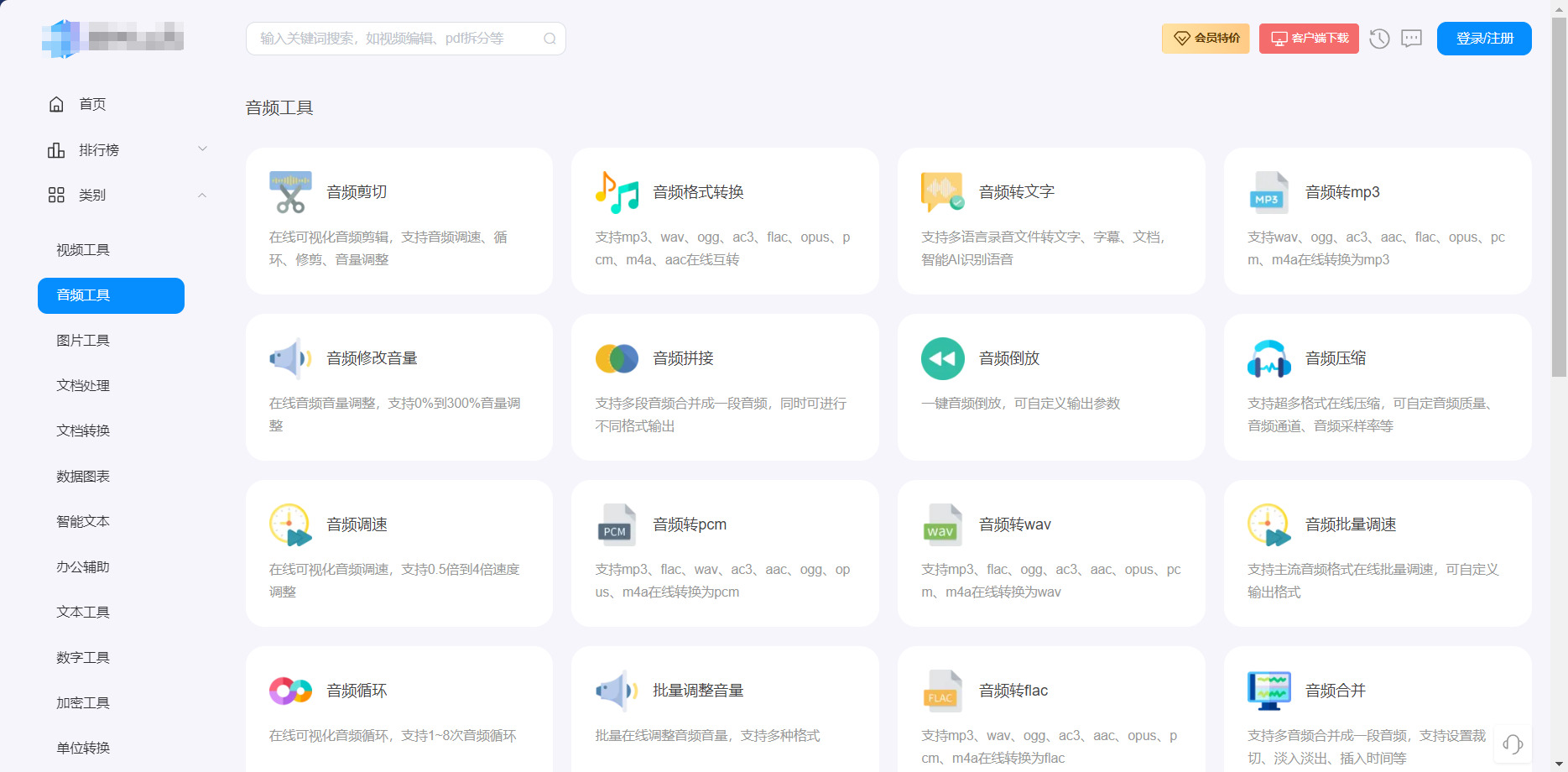
Task: Open 图片工具 category
Action: [83, 341]
